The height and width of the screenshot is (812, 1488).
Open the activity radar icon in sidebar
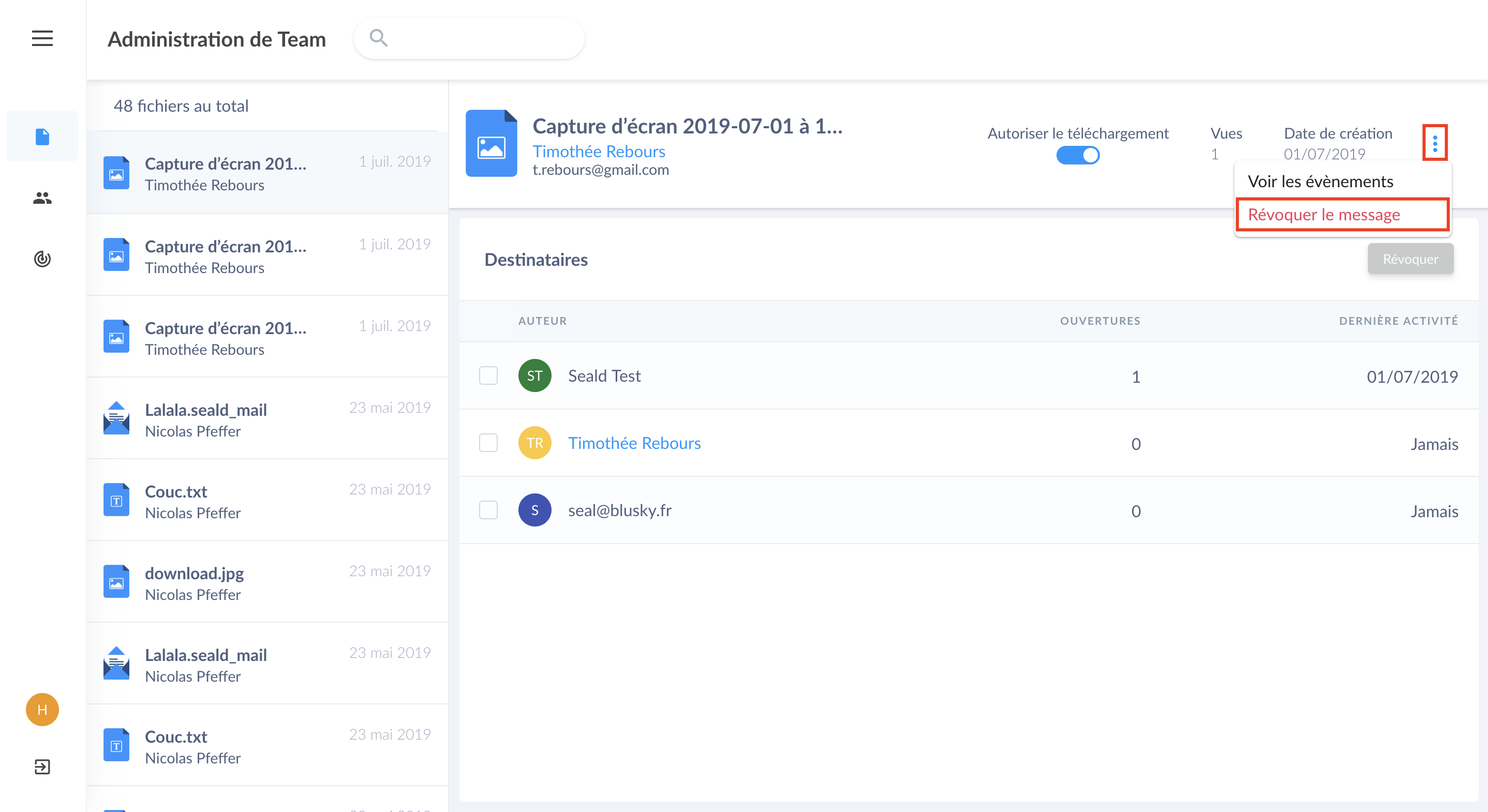42,259
